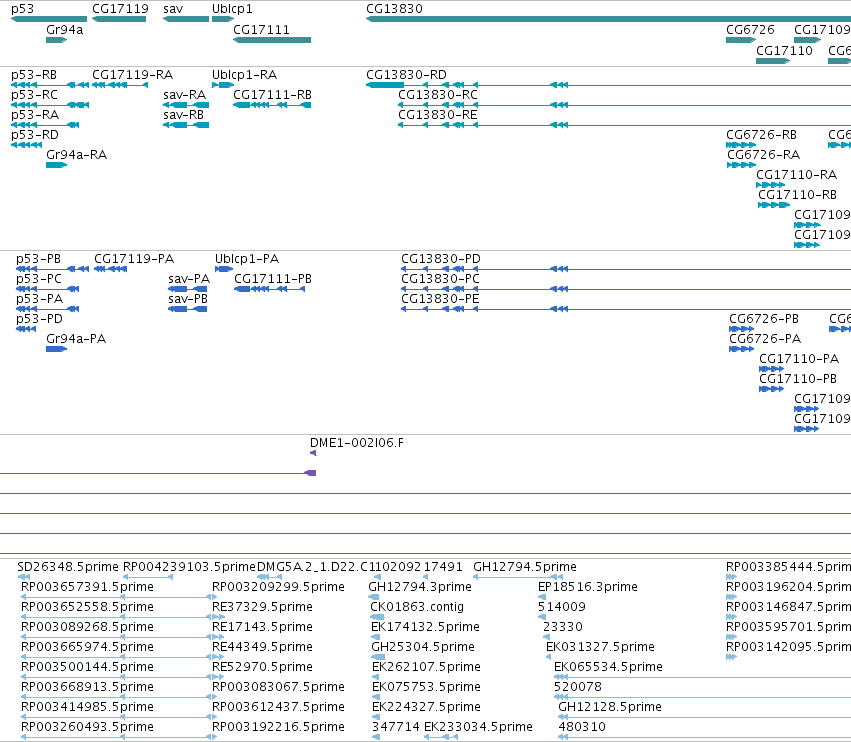The height and width of the screenshot is (742, 851).
Task: Select the CG13830-PE protein feature
Action: coord(626,309)
